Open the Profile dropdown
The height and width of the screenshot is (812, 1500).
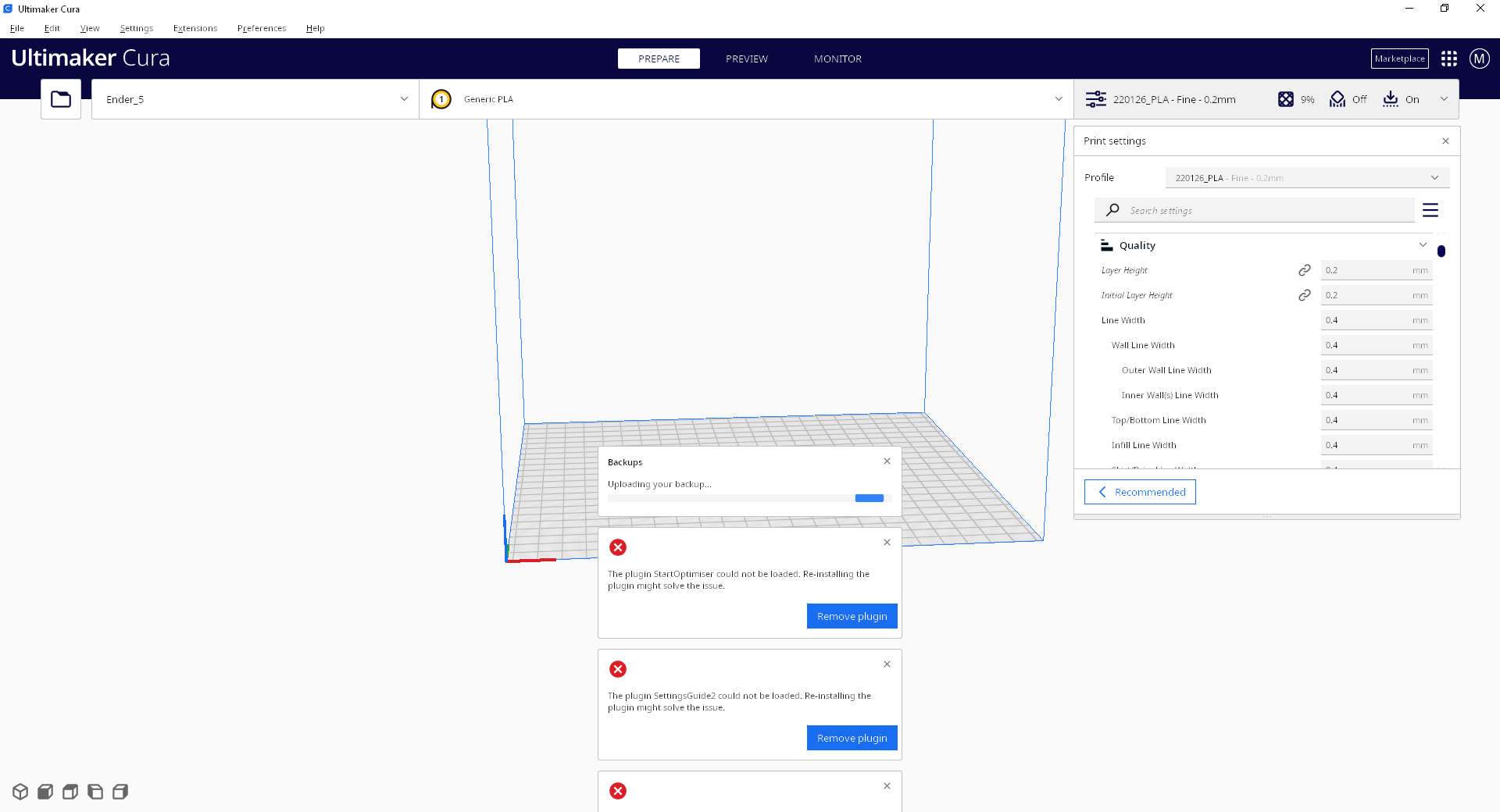[x=1307, y=178]
